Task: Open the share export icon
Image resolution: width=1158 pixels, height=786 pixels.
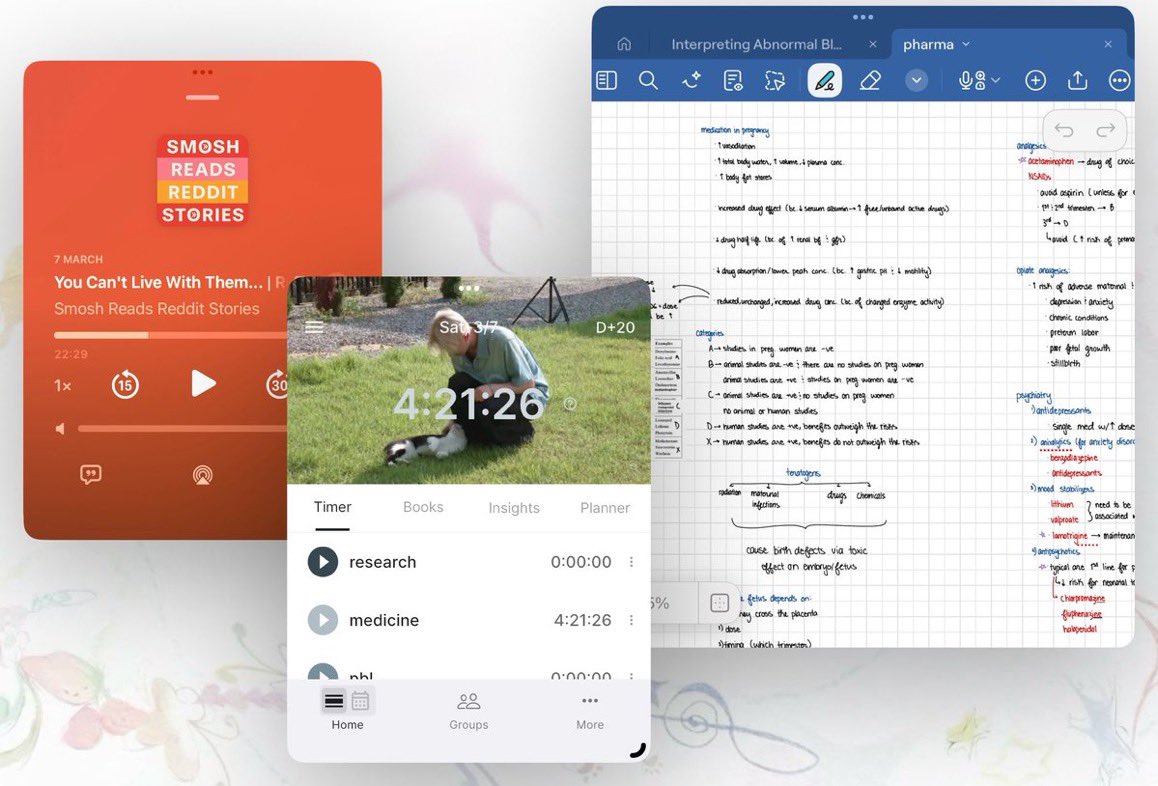Action: coord(1078,80)
